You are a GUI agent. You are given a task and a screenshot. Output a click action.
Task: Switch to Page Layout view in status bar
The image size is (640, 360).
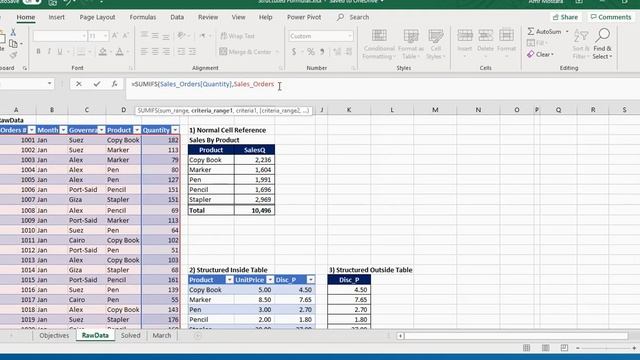[x=545, y=348]
